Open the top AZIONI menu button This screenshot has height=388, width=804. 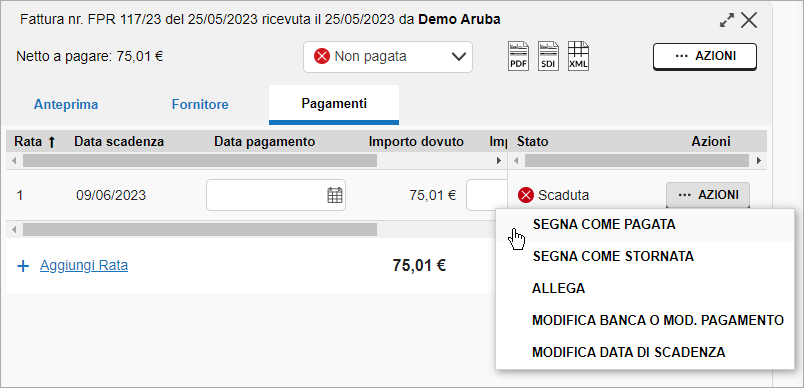pos(705,56)
